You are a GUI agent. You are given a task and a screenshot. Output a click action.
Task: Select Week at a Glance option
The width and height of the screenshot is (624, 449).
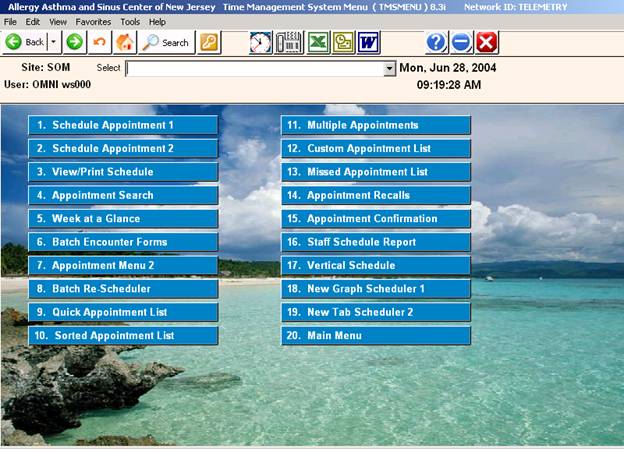click(123, 218)
